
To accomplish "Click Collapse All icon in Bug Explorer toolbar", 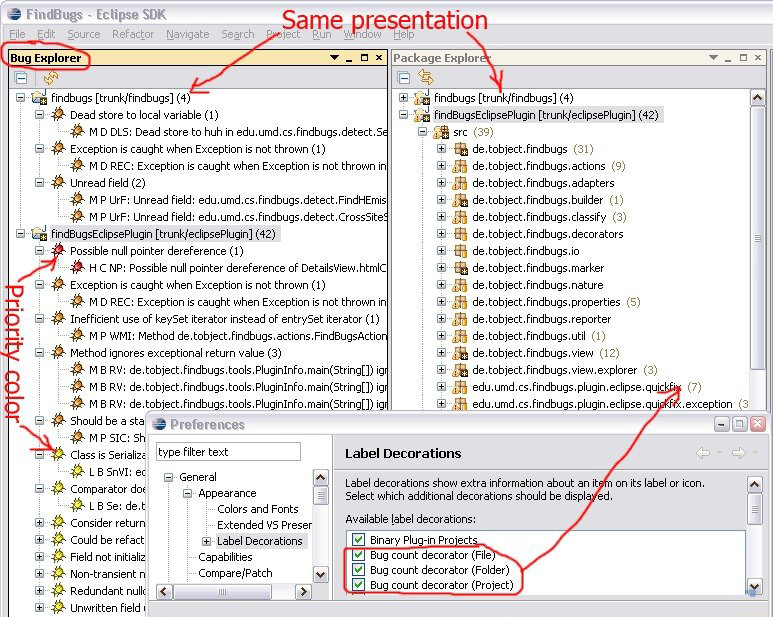I will click(x=21, y=77).
